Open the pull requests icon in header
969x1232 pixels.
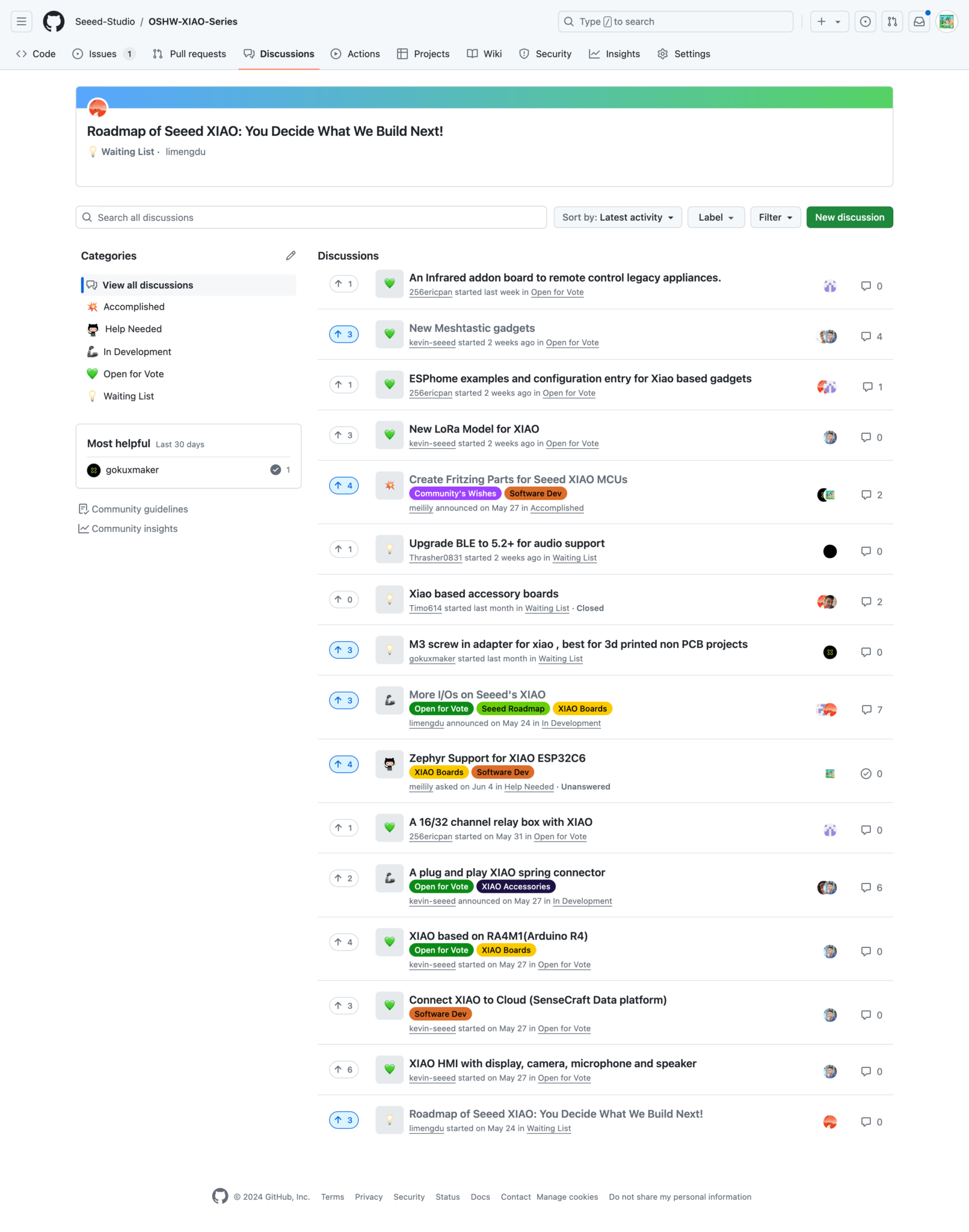(x=892, y=22)
